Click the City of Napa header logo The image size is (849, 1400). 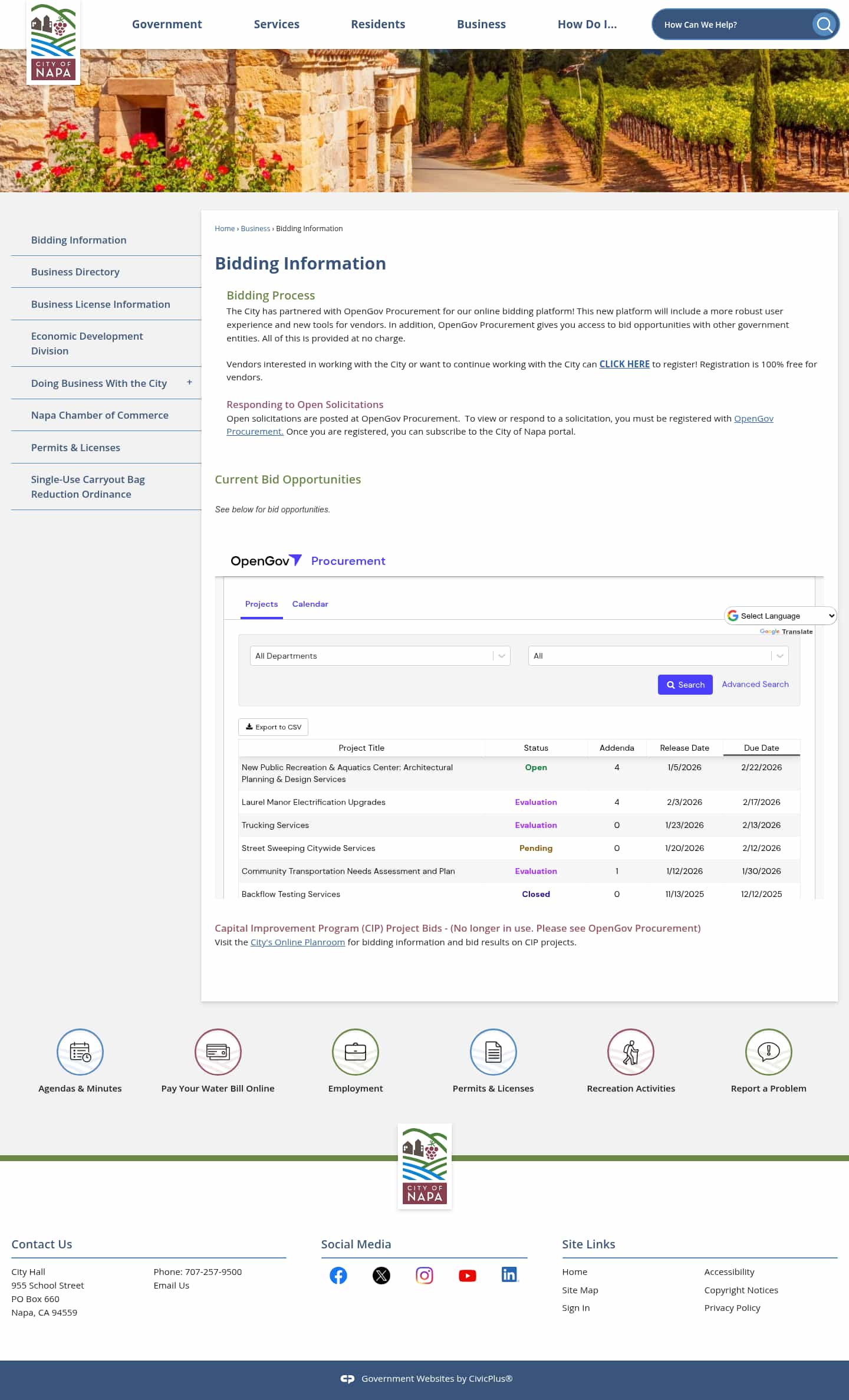pyautogui.click(x=53, y=43)
